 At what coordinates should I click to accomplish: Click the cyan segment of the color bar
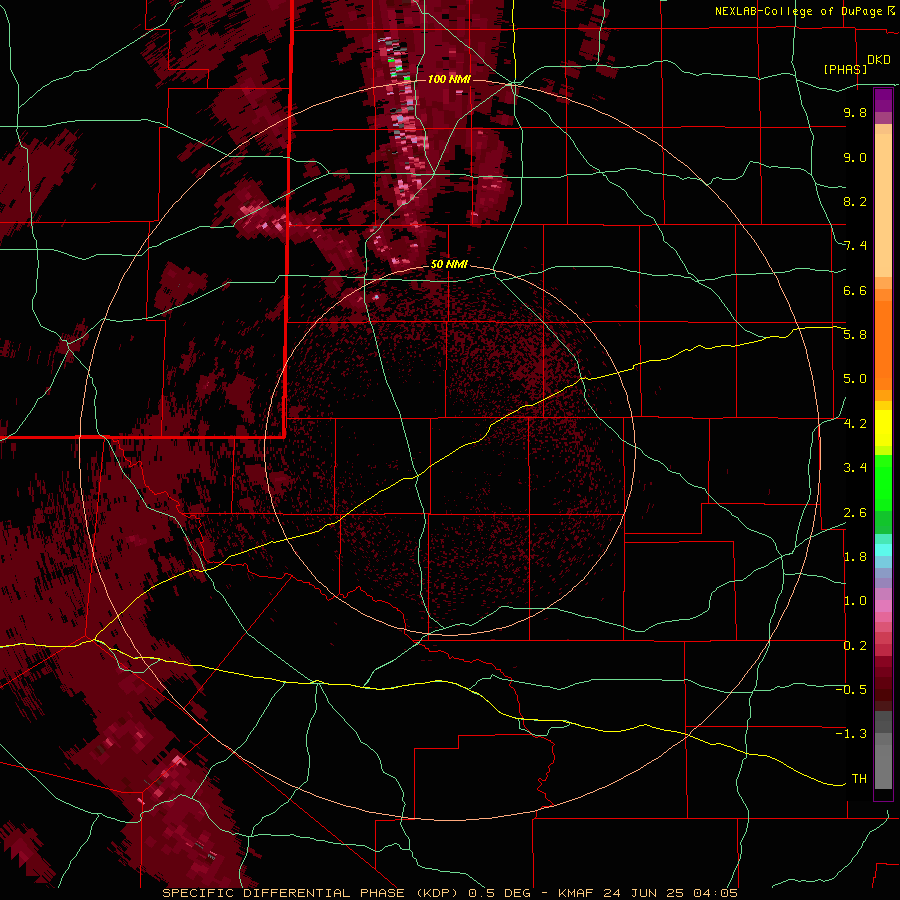coord(883,550)
